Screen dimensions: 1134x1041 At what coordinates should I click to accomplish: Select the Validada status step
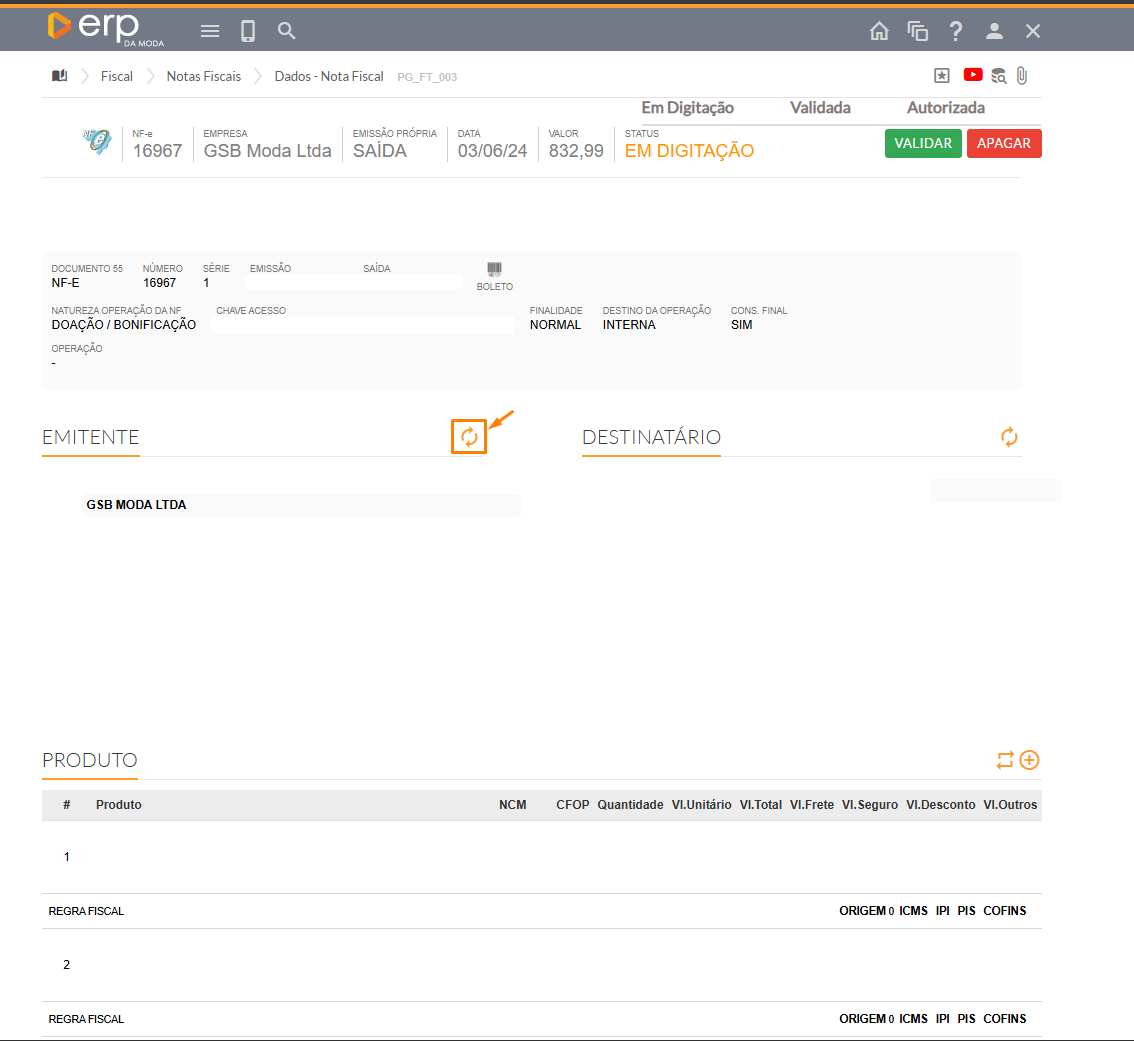[x=820, y=108]
